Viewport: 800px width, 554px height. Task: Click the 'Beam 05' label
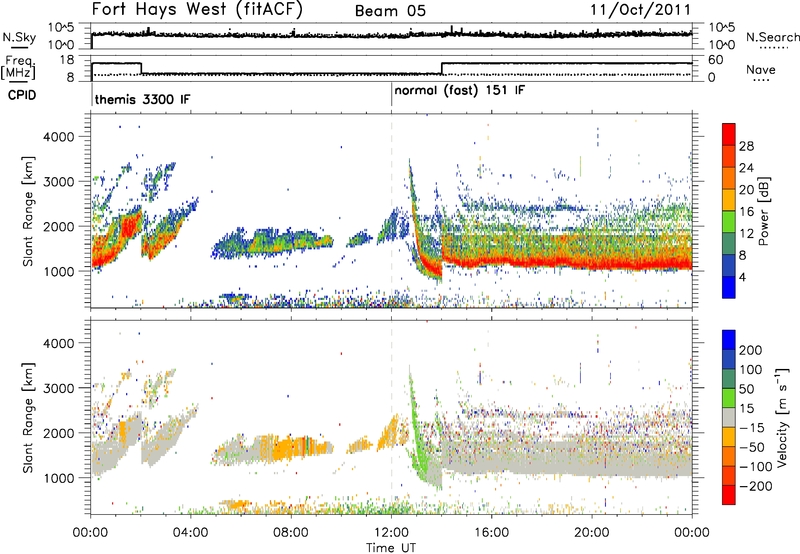390,11
